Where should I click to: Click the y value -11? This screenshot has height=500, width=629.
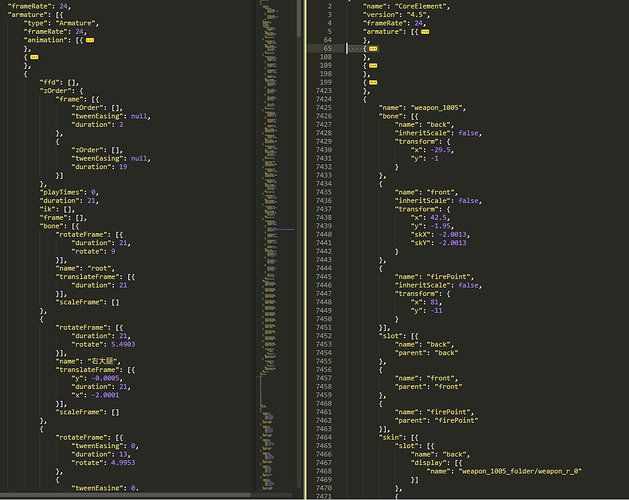[436, 310]
